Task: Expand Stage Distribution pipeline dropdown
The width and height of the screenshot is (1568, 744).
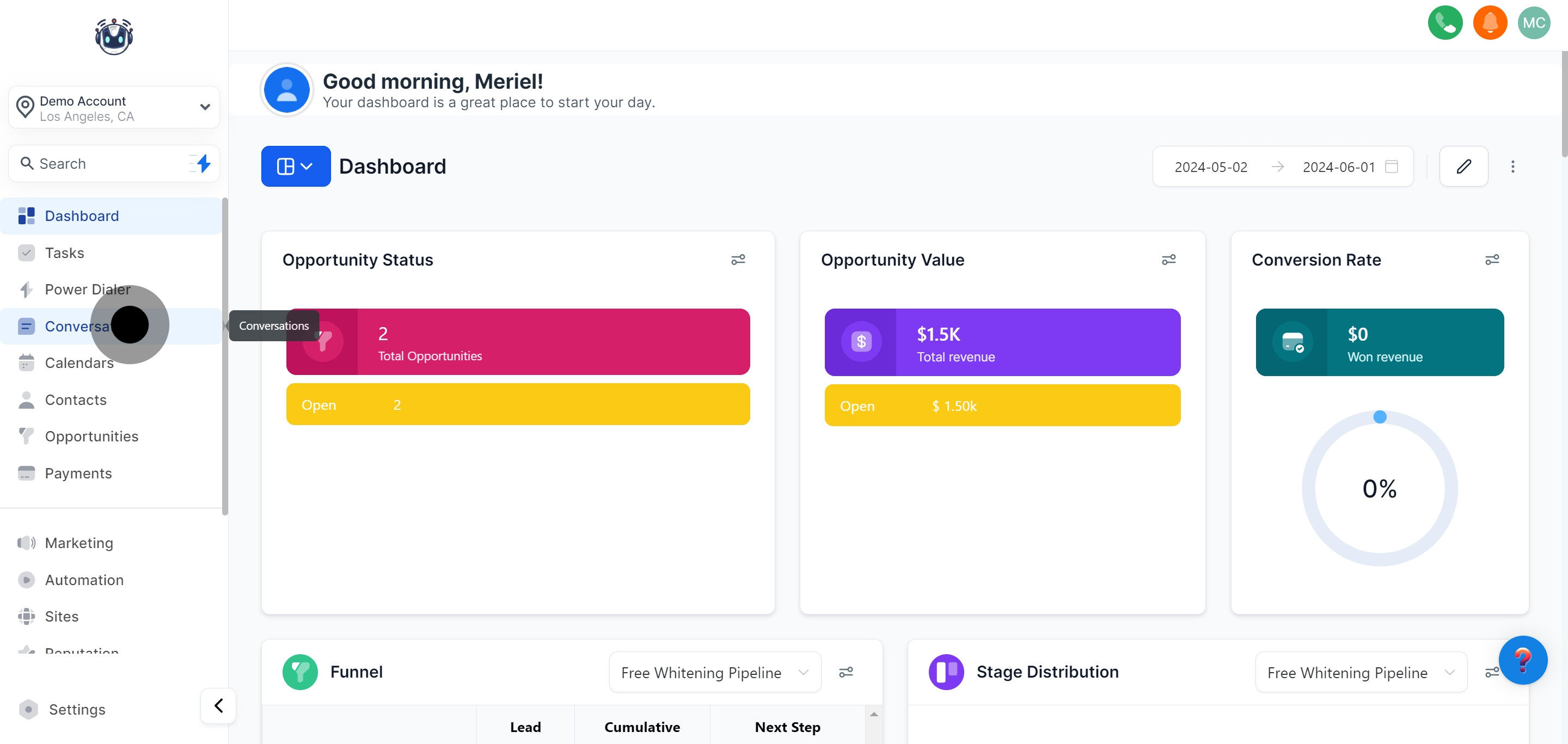Action: coord(1361,672)
